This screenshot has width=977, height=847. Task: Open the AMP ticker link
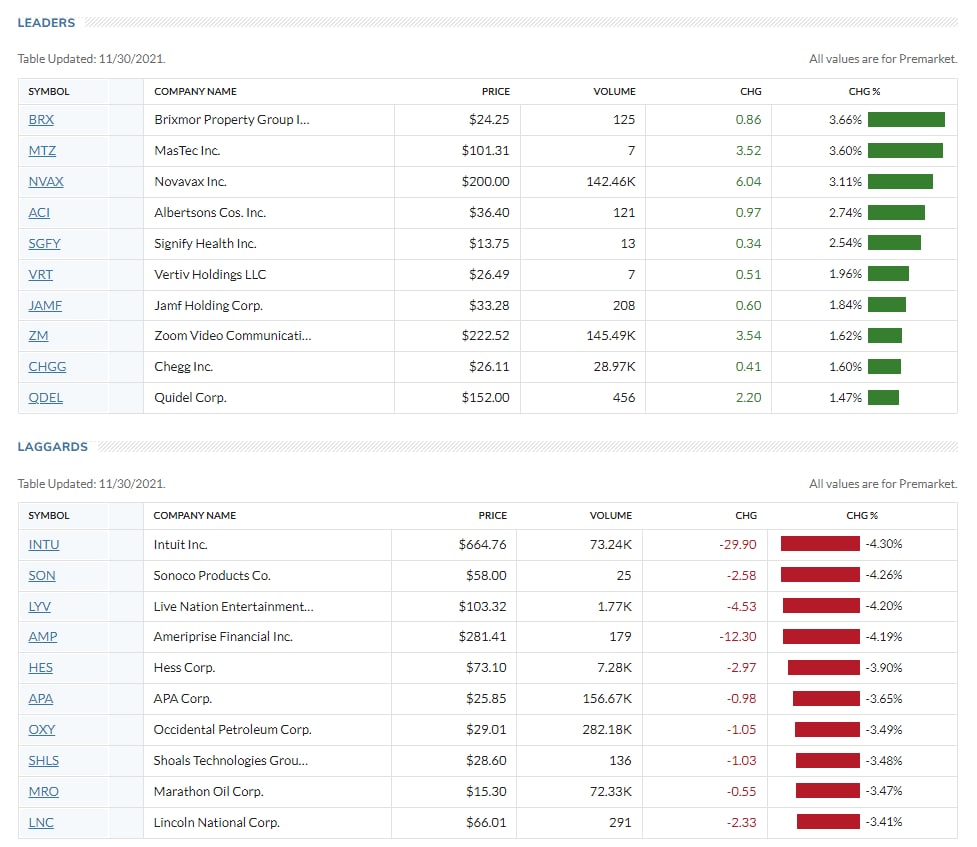pos(43,637)
